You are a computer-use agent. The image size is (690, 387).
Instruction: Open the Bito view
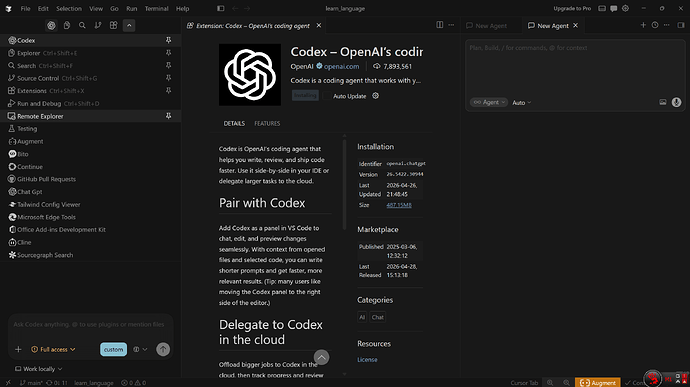90,154
